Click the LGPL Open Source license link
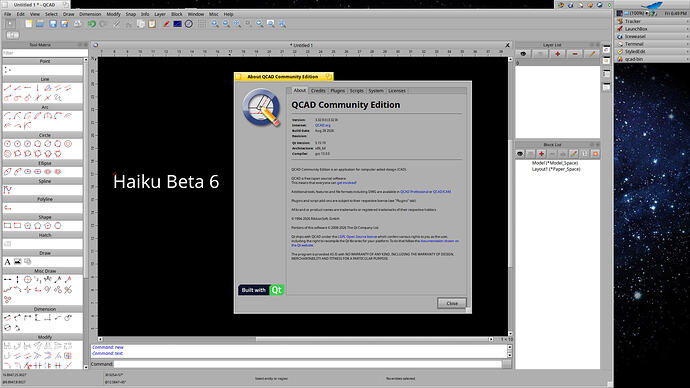 [x=357, y=237]
